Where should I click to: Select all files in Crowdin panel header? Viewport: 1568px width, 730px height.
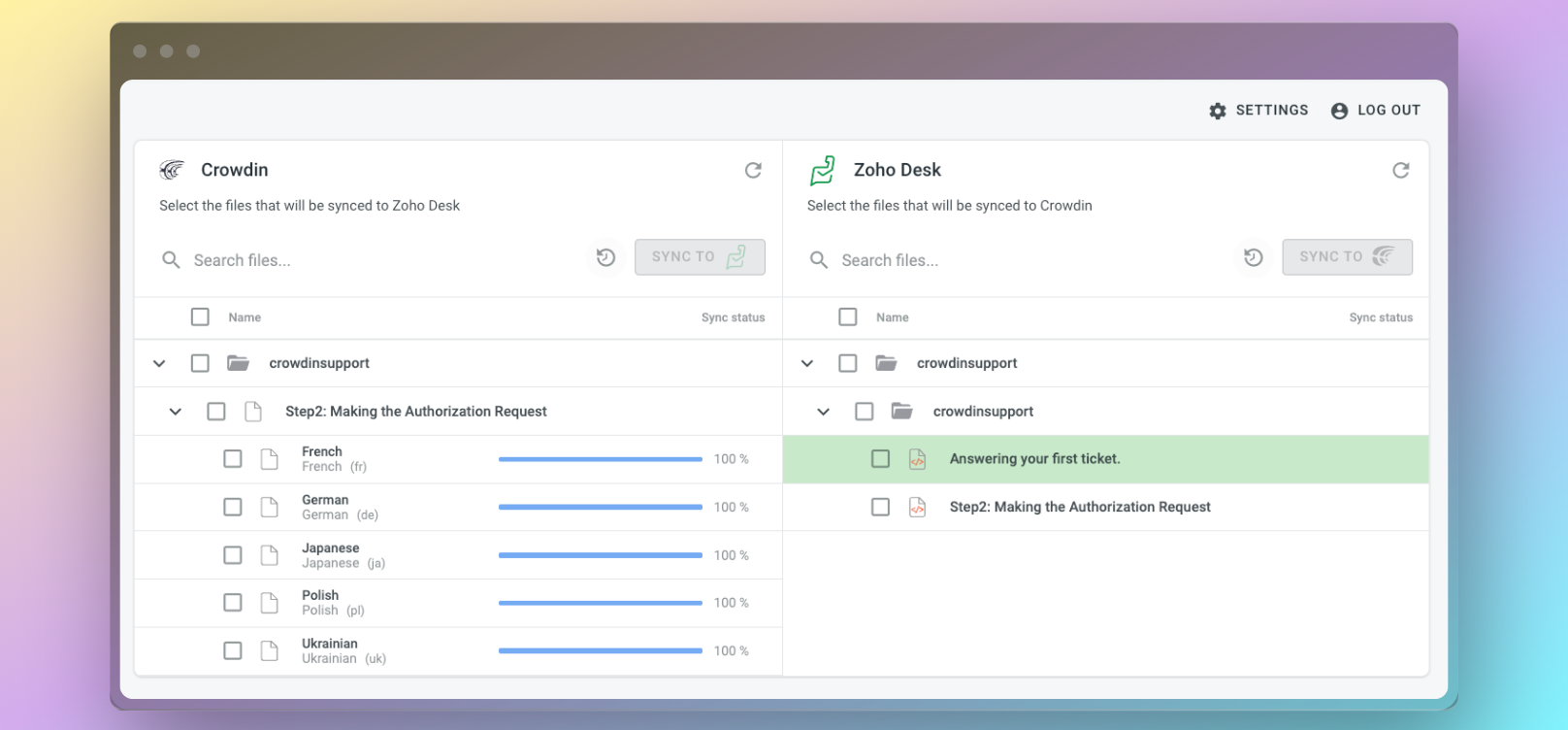click(200, 316)
